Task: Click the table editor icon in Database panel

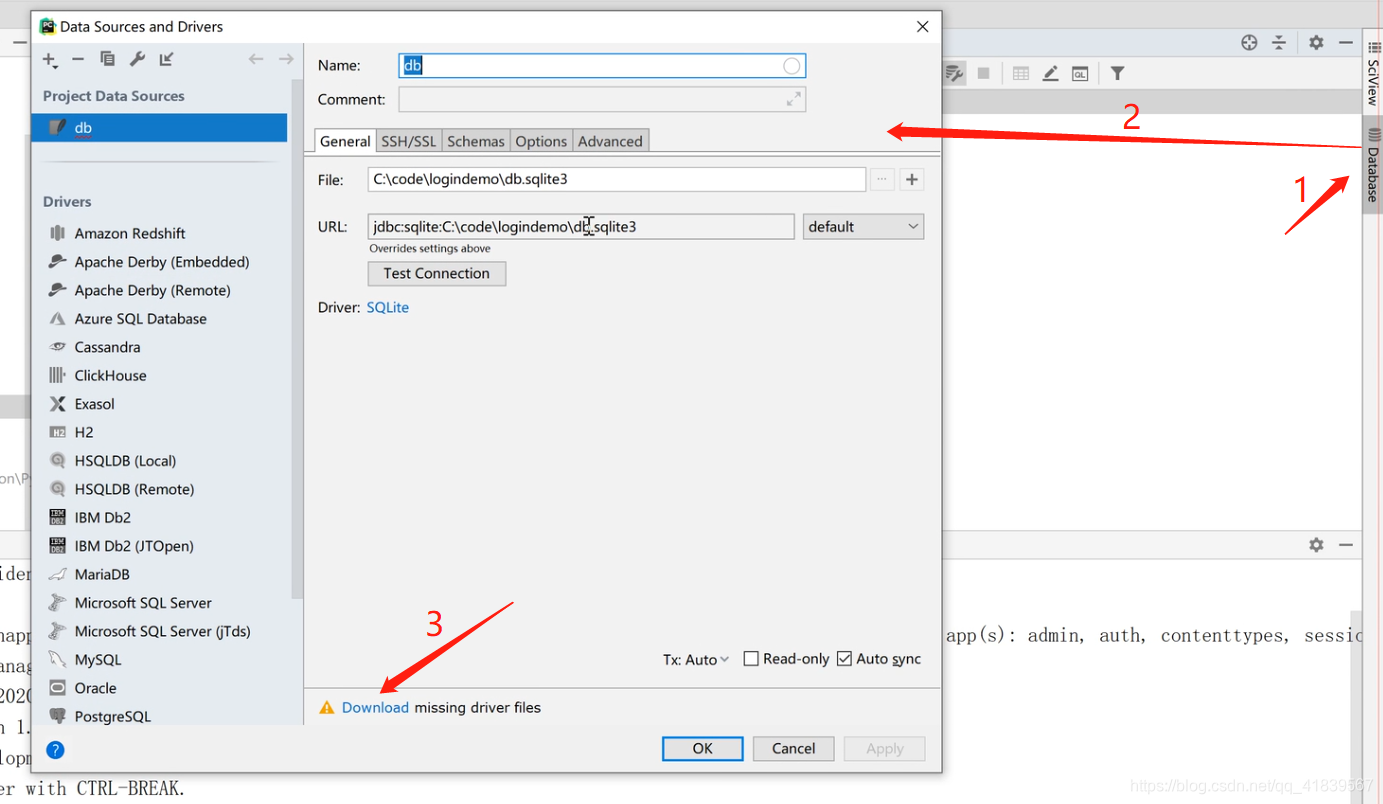Action: point(1021,73)
